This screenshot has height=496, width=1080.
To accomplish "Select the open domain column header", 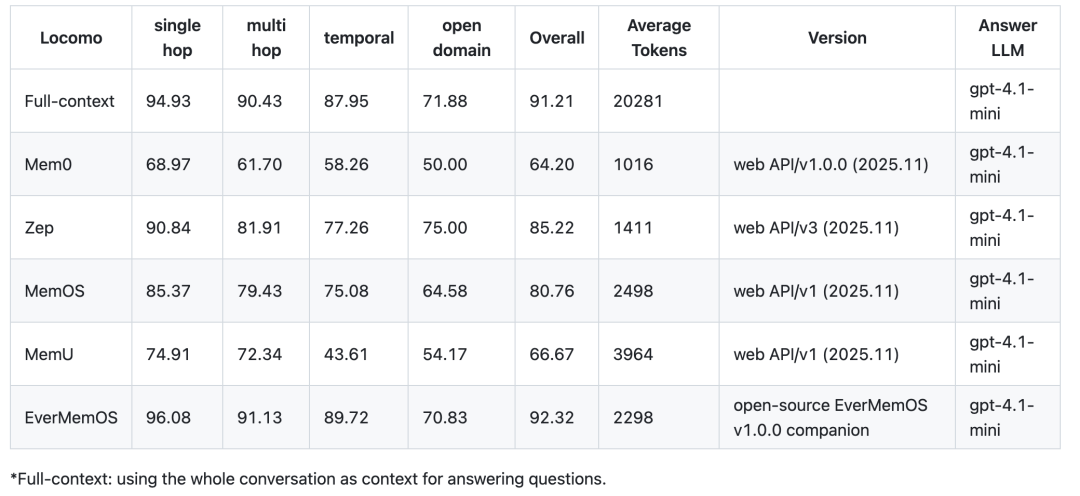I will pyautogui.click(x=461, y=38).
